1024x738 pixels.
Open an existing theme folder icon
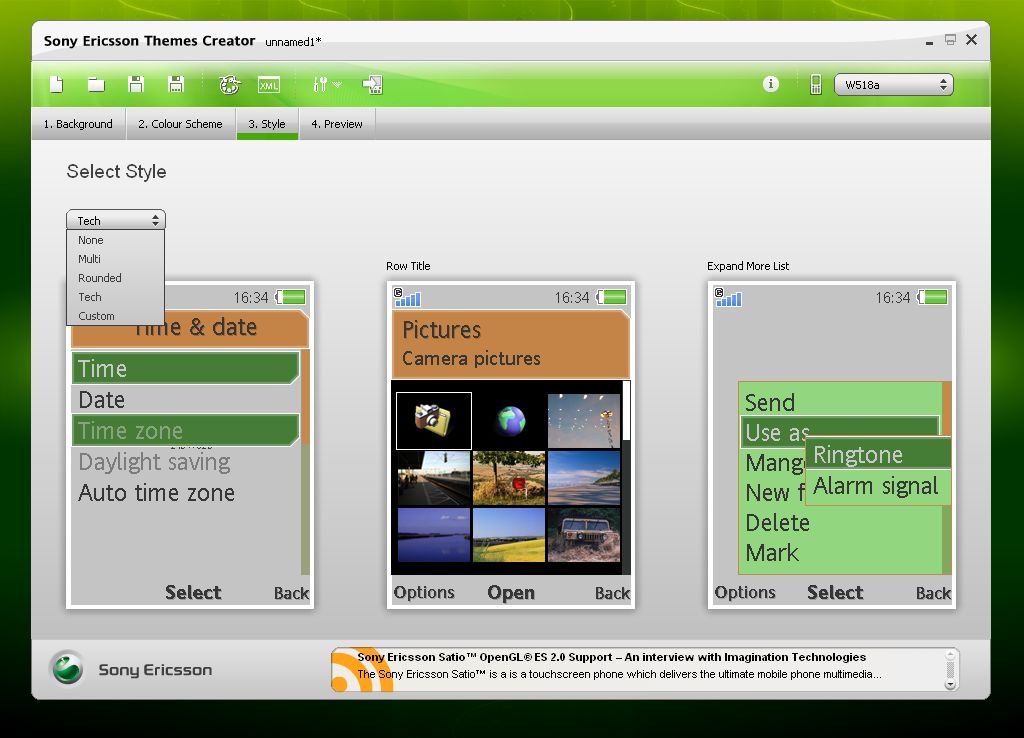(96, 84)
